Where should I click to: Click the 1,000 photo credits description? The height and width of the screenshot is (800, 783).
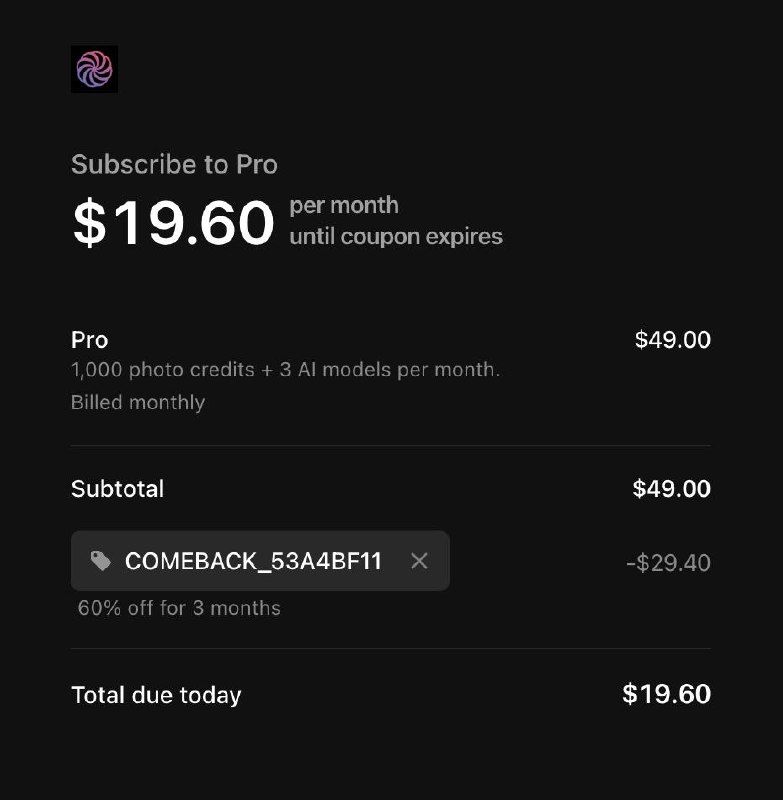285,369
